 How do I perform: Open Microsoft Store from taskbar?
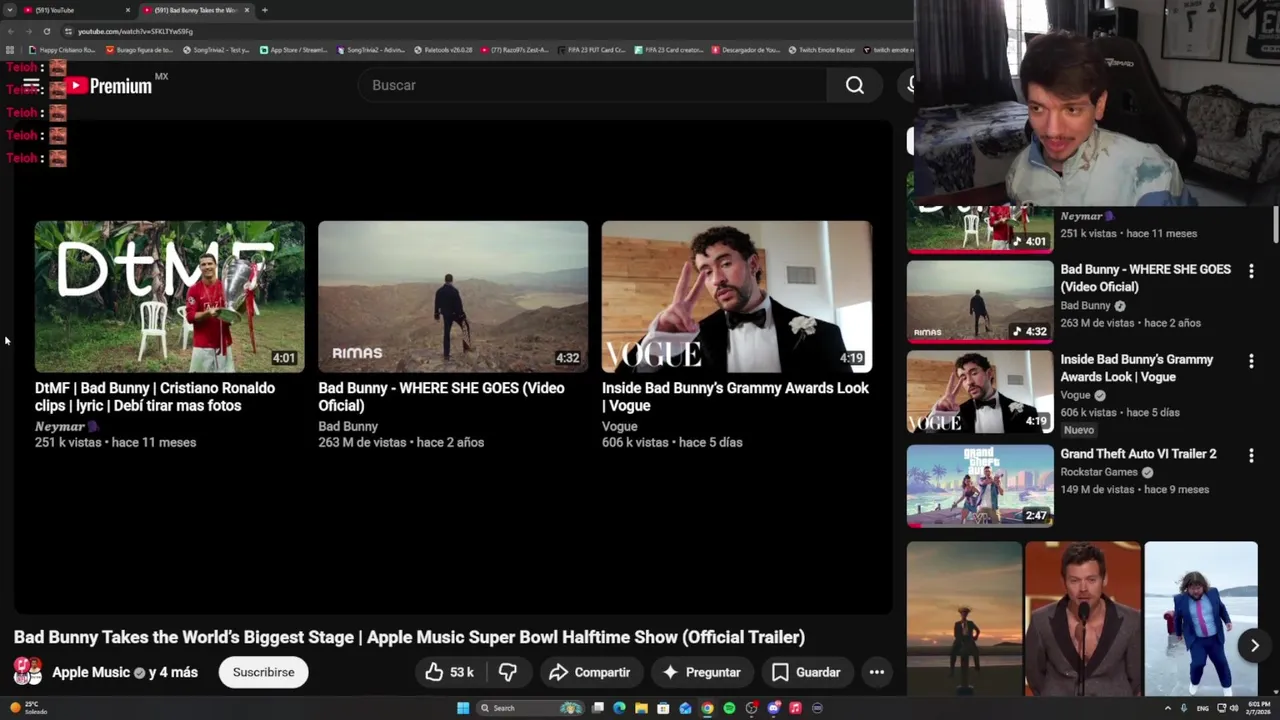click(x=663, y=708)
